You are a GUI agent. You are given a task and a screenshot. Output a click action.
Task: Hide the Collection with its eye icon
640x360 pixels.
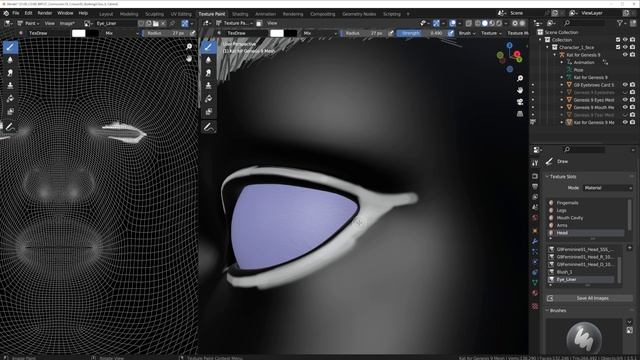625,40
